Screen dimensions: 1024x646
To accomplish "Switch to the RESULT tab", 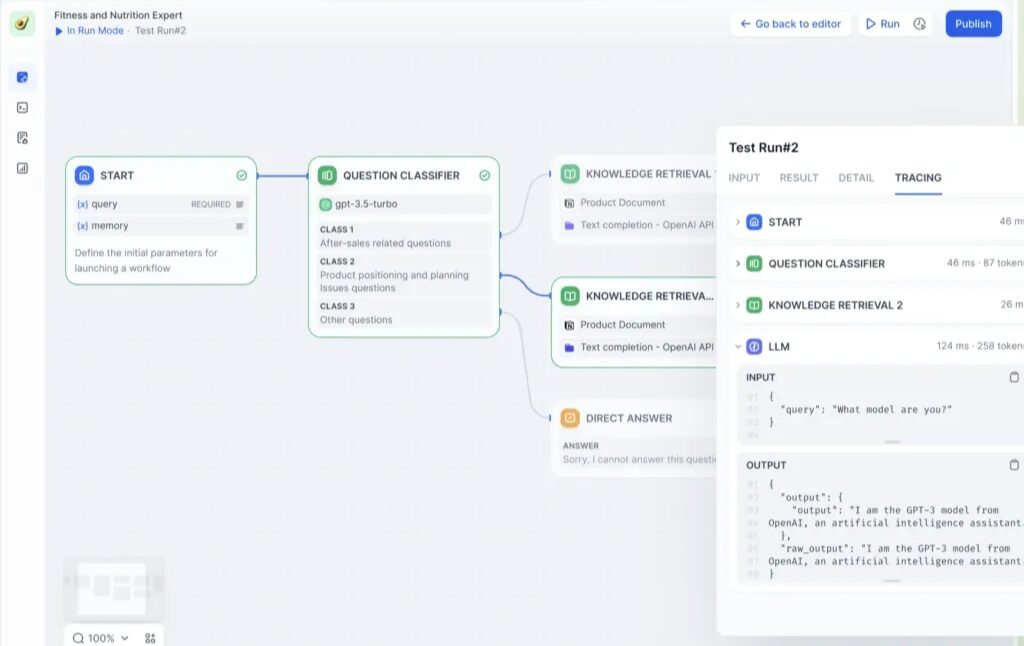I will [x=799, y=178].
